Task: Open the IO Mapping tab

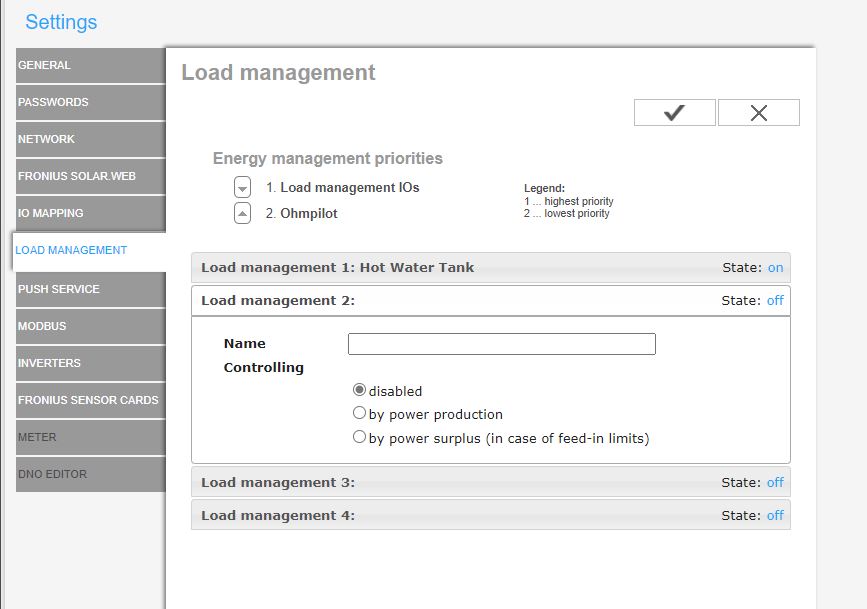Action: (91, 214)
